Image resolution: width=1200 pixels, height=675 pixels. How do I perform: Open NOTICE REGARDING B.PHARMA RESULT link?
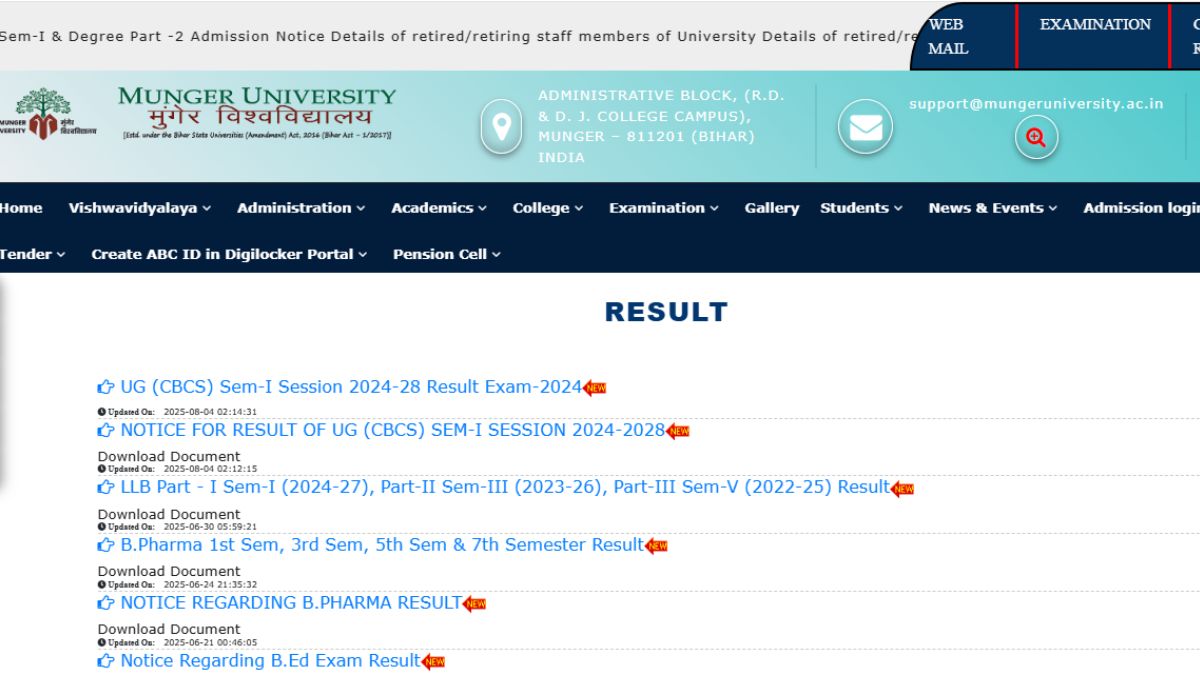[291, 603]
